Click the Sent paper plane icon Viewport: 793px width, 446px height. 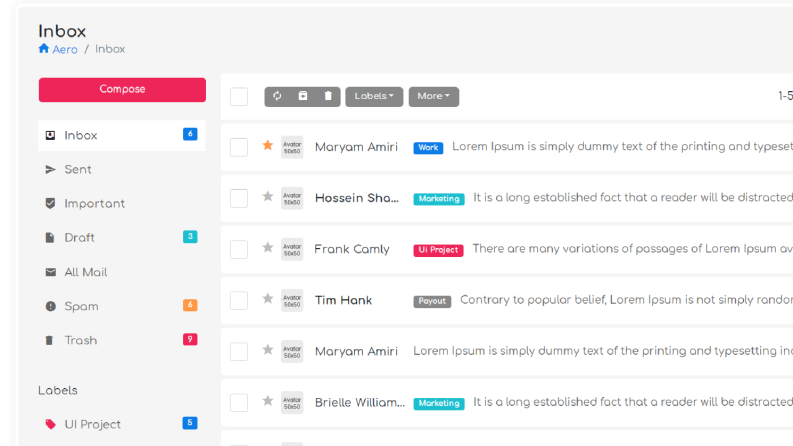pos(50,169)
